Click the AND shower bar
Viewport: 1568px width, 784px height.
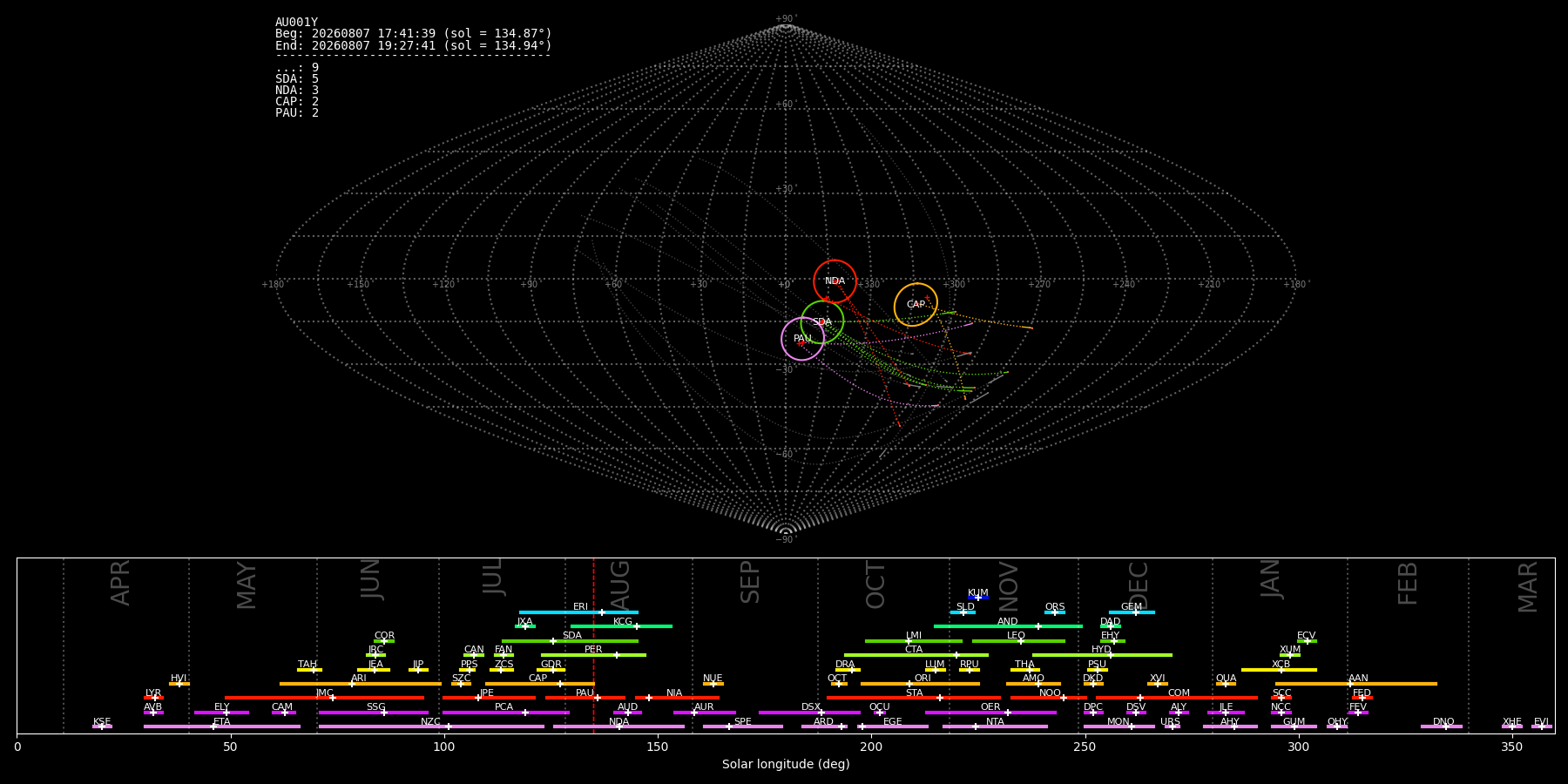(x=1008, y=626)
